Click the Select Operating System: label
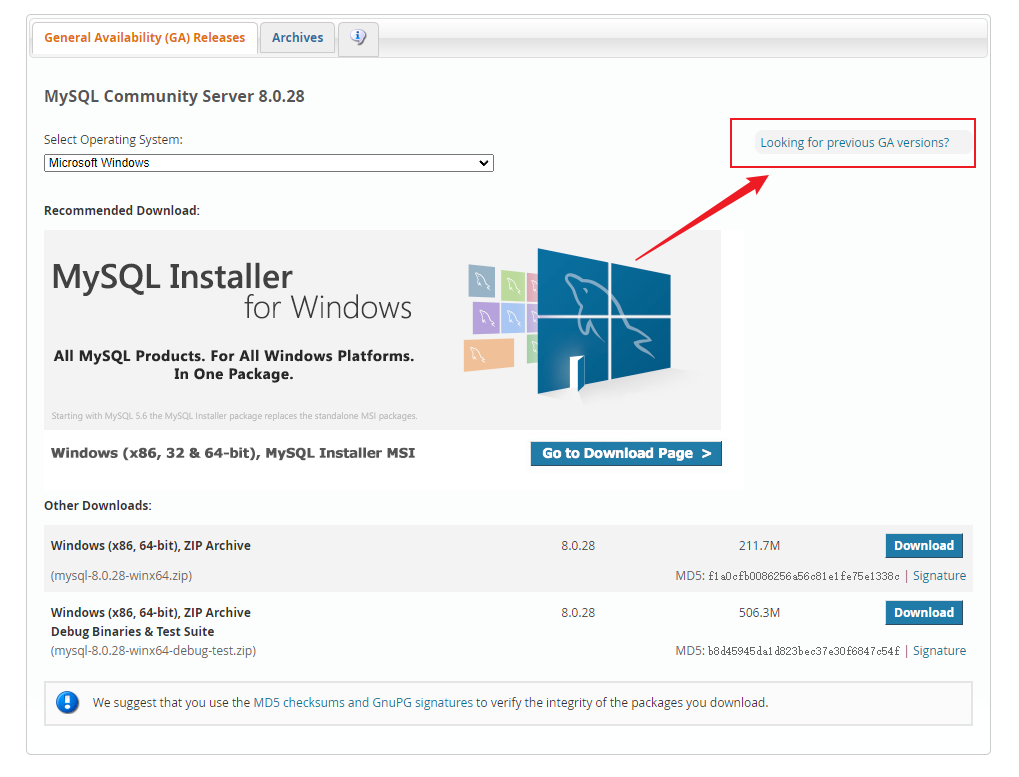Screen dimensions: 1019x777 [x=113, y=140]
